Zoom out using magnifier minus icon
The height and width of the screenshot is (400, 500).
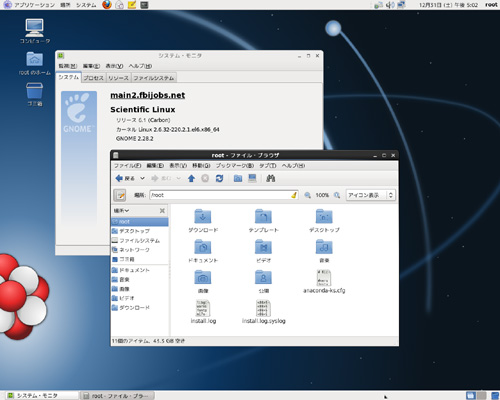click(x=307, y=195)
